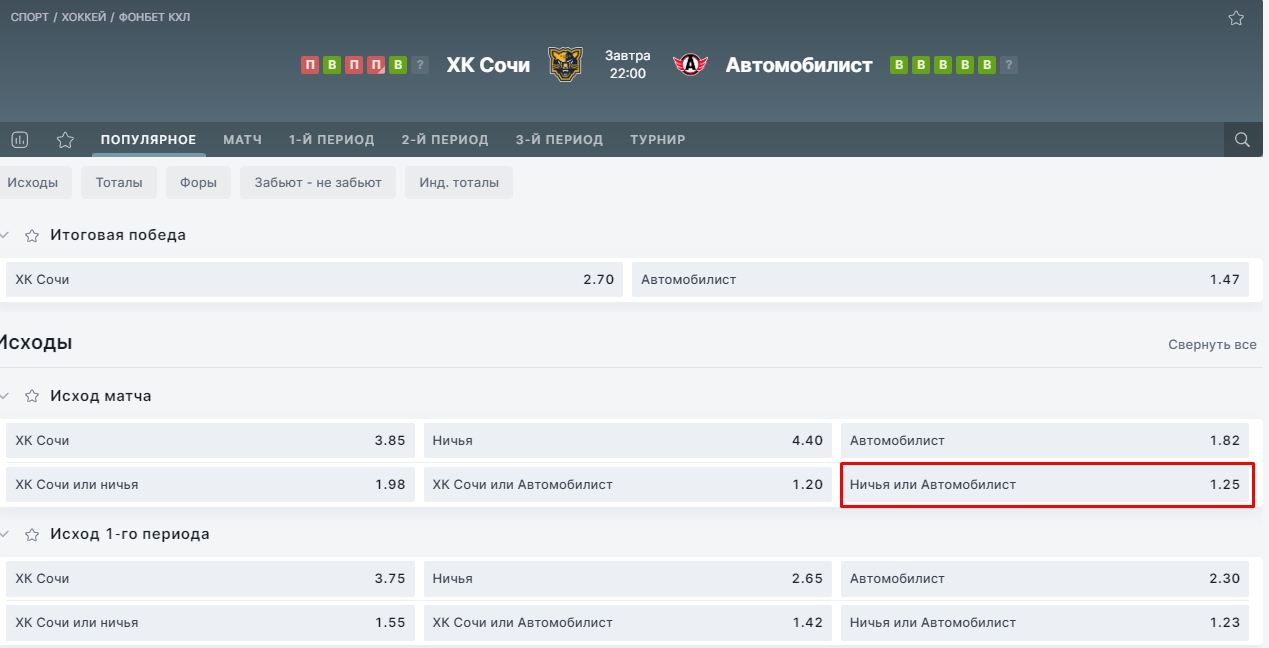The width and height of the screenshot is (1269, 648).
Task: Bet on ХК Сочи final win 2.70
Action: coord(314,279)
